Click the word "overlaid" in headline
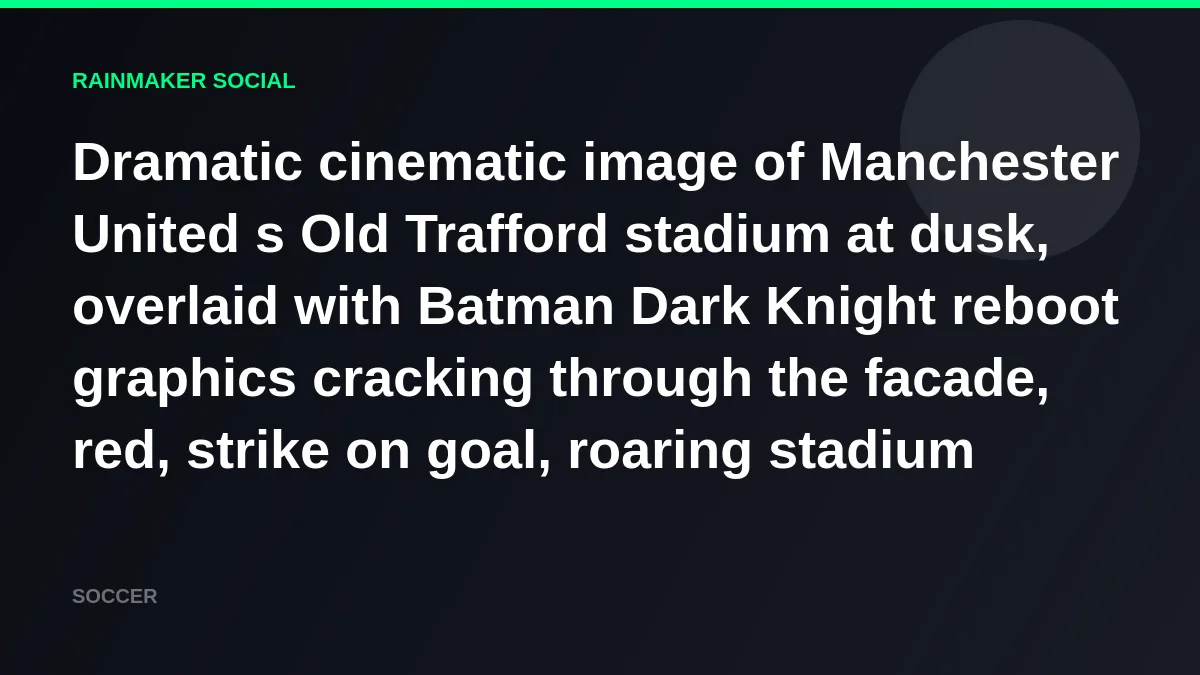Screen dimensions: 1200x675 [175, 306]
